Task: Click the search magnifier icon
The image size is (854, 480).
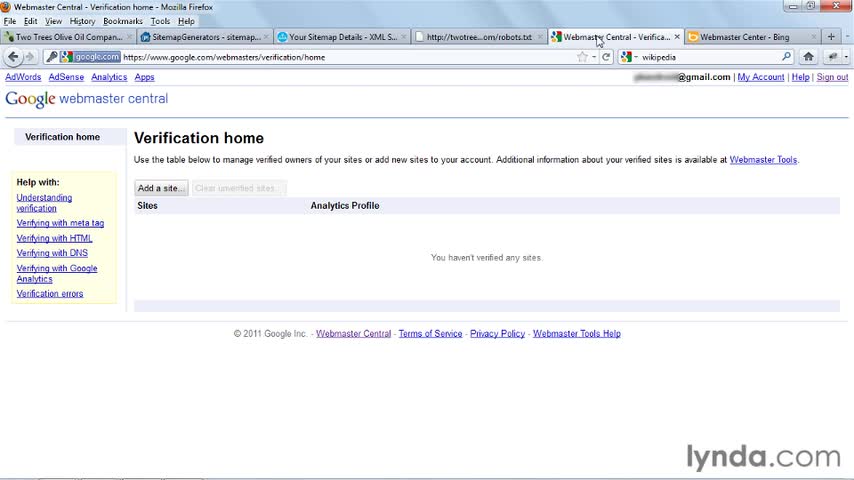Action: click(786, 57)
